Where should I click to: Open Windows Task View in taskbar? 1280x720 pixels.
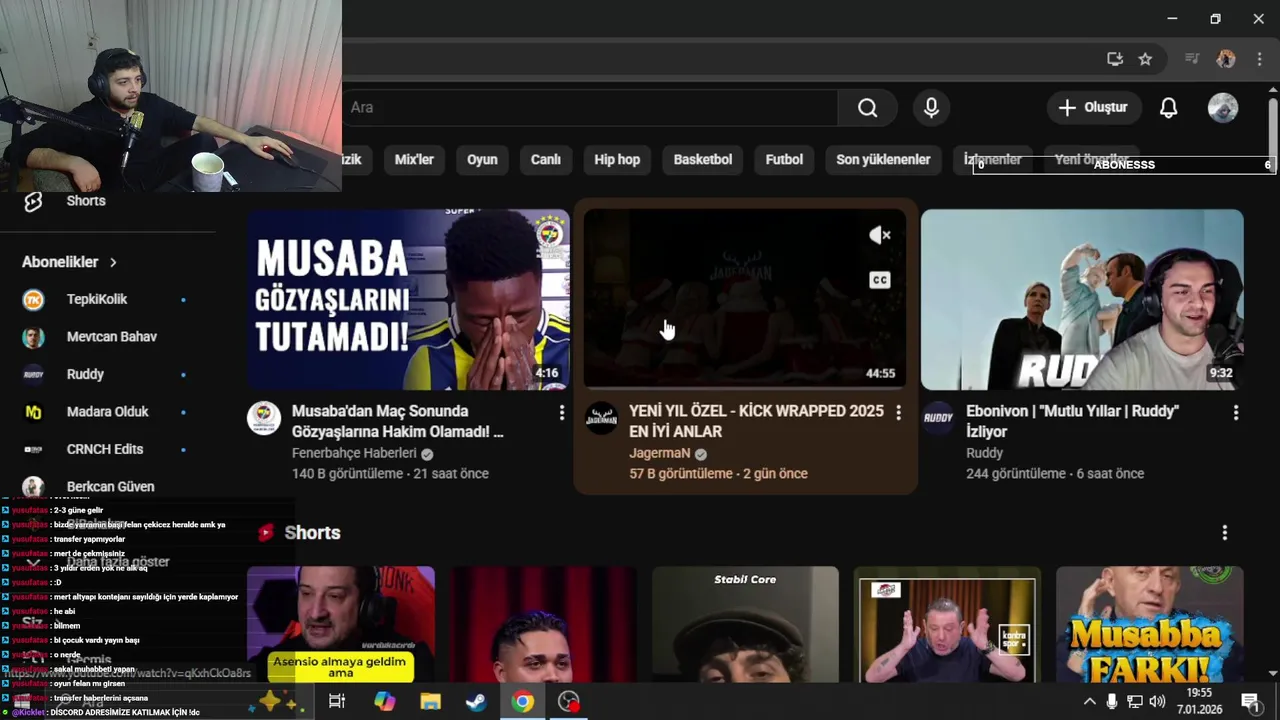tap(337, 702)
